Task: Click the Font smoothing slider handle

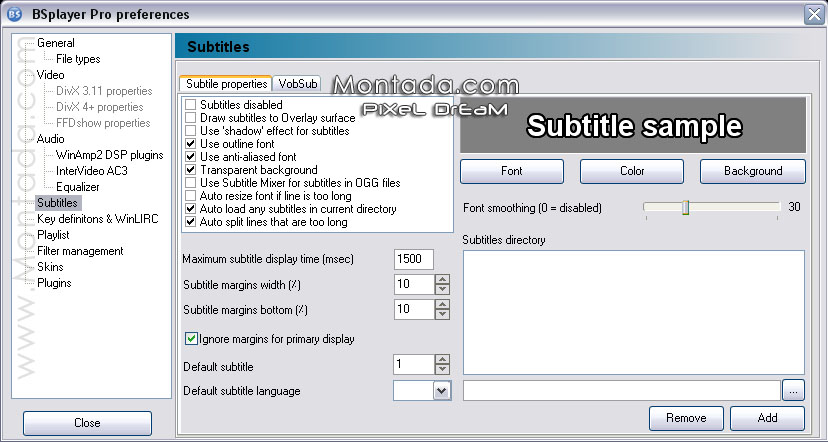Action: click(685, 208)
